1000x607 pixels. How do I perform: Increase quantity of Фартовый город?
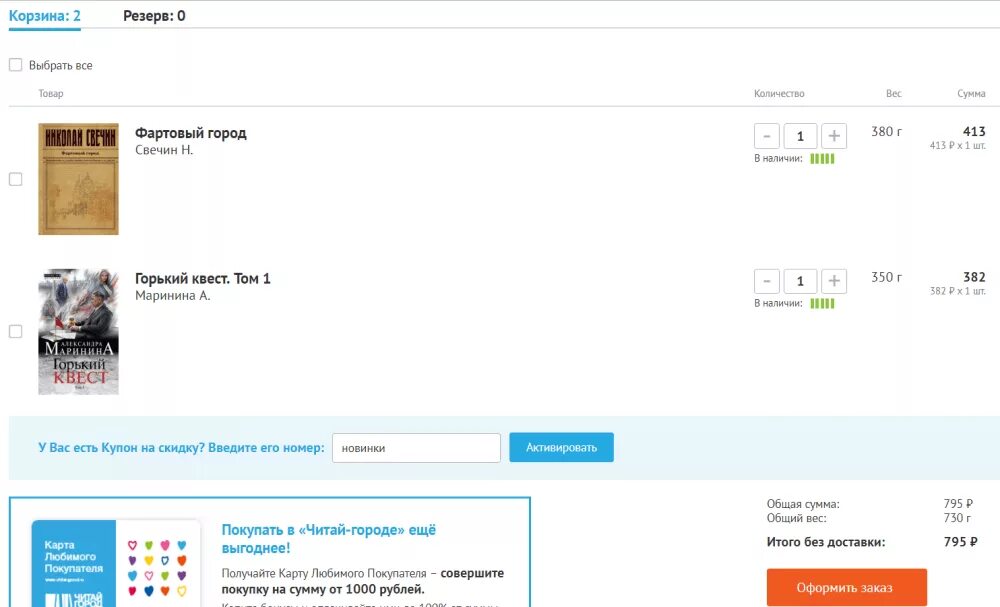[x=834, y=136]
